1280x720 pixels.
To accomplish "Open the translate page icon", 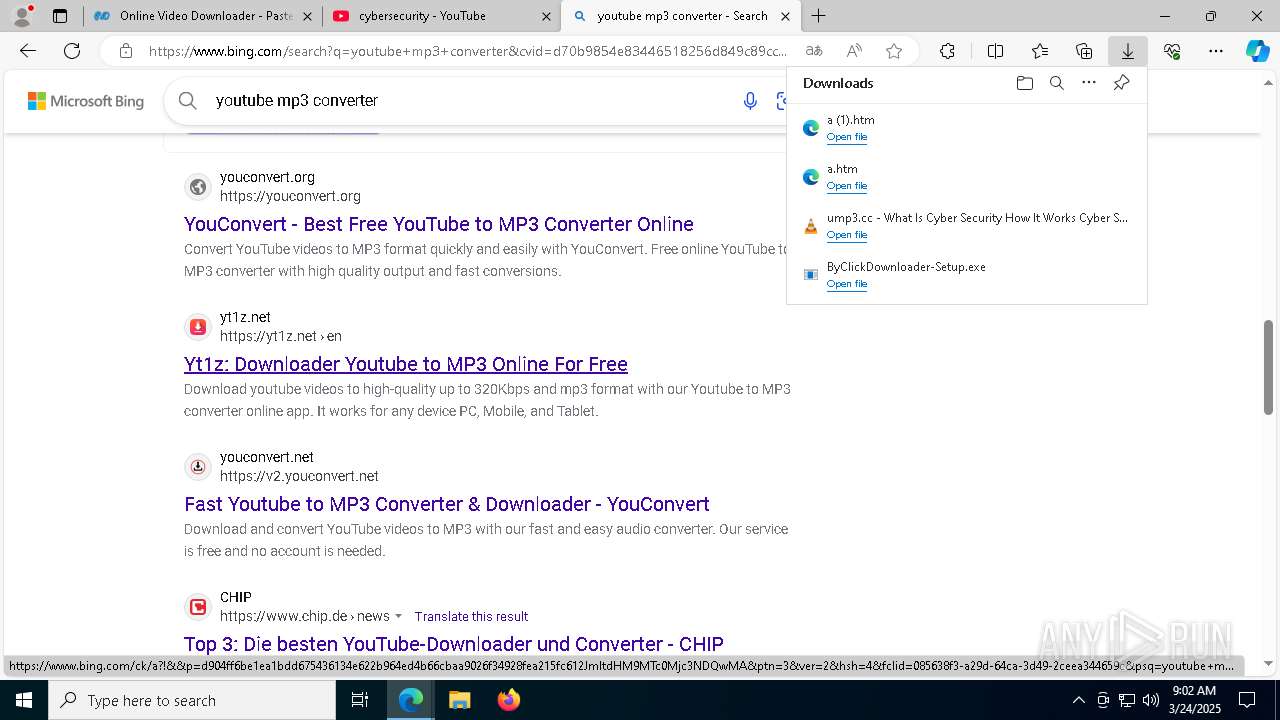I will tap(814, 51).
